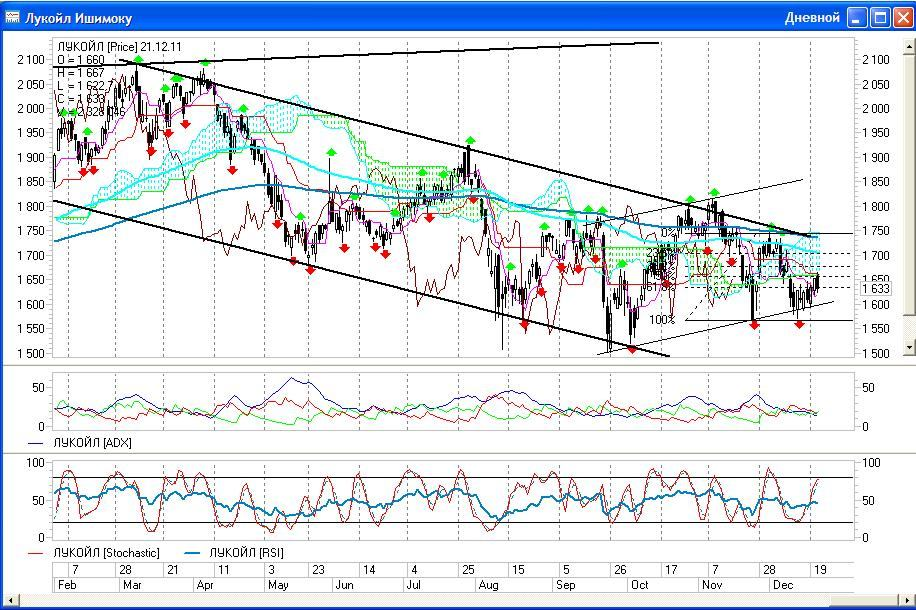Click the Jul month label
Image resolution: width=916 pixels, height=610 pixels.
click(x=414, y=585)
